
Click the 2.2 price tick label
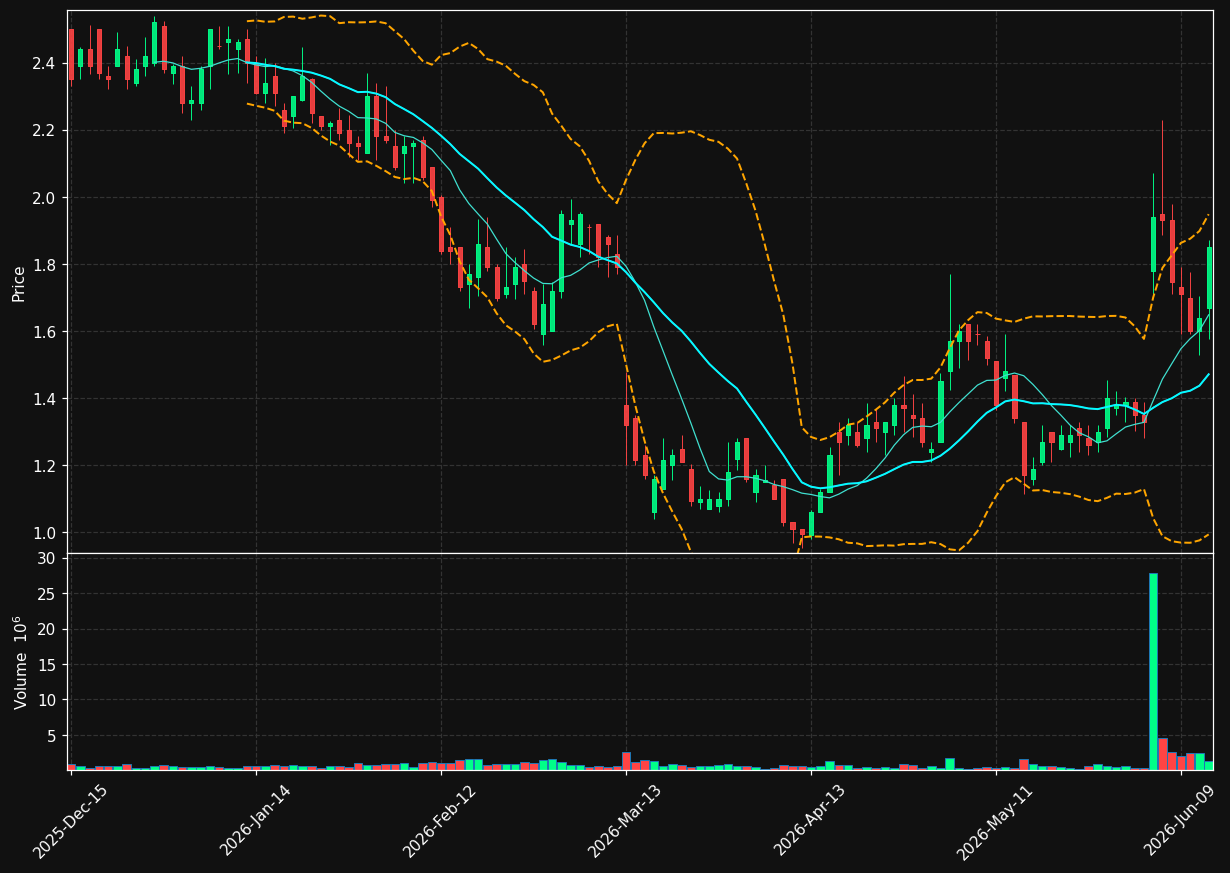[x=43, y=131]
